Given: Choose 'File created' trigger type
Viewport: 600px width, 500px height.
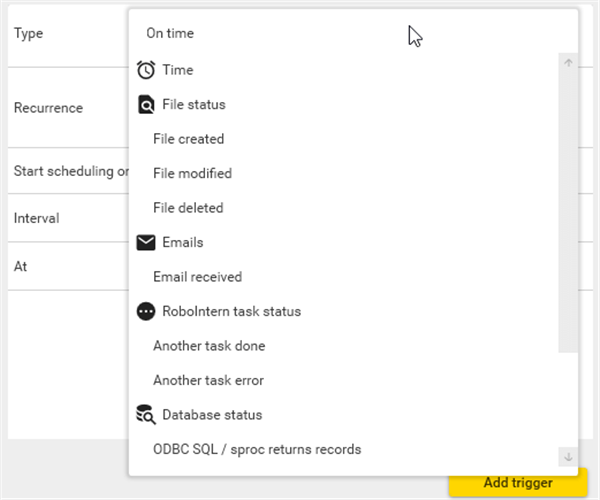Looking at the screenshot, I should coord(188,139).
